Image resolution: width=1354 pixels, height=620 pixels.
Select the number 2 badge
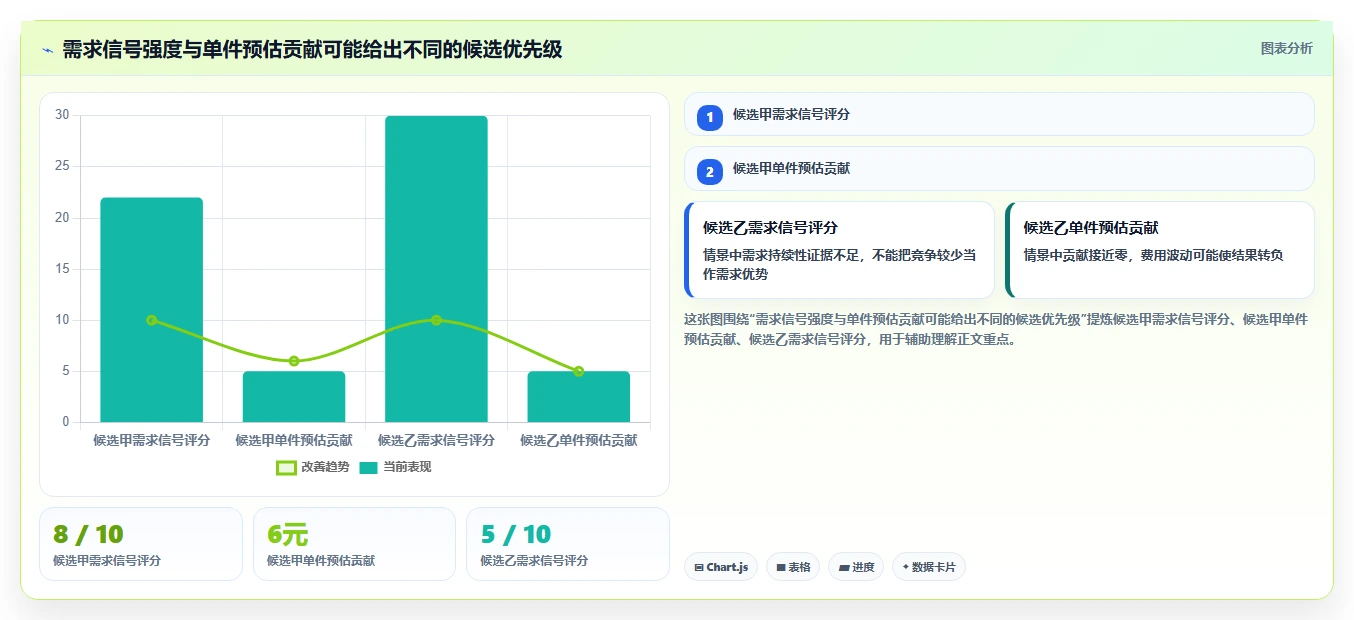[x=710, y=172]
